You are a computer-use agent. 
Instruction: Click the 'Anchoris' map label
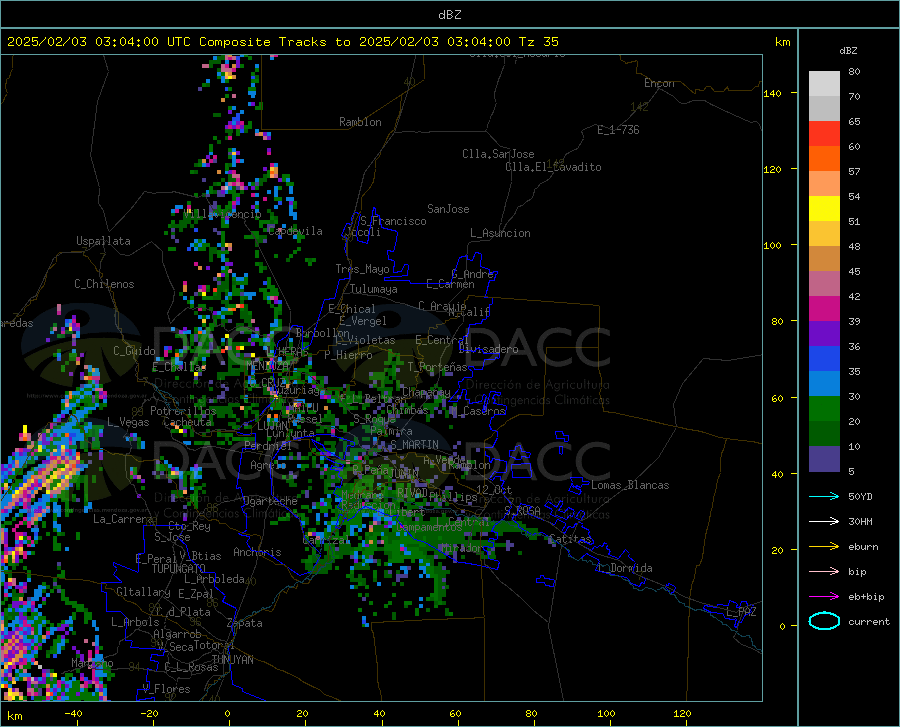(257, 553)
